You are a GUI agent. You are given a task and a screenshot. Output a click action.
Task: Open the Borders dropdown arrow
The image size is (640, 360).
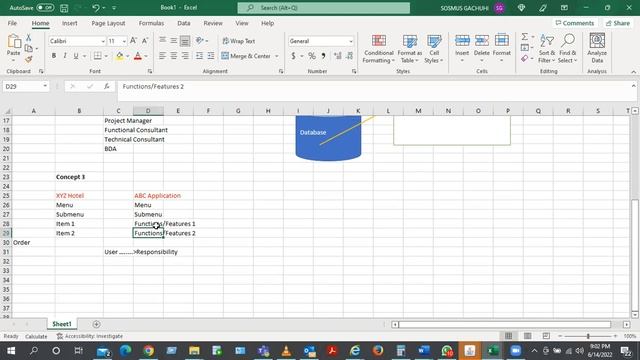point(106,56)
